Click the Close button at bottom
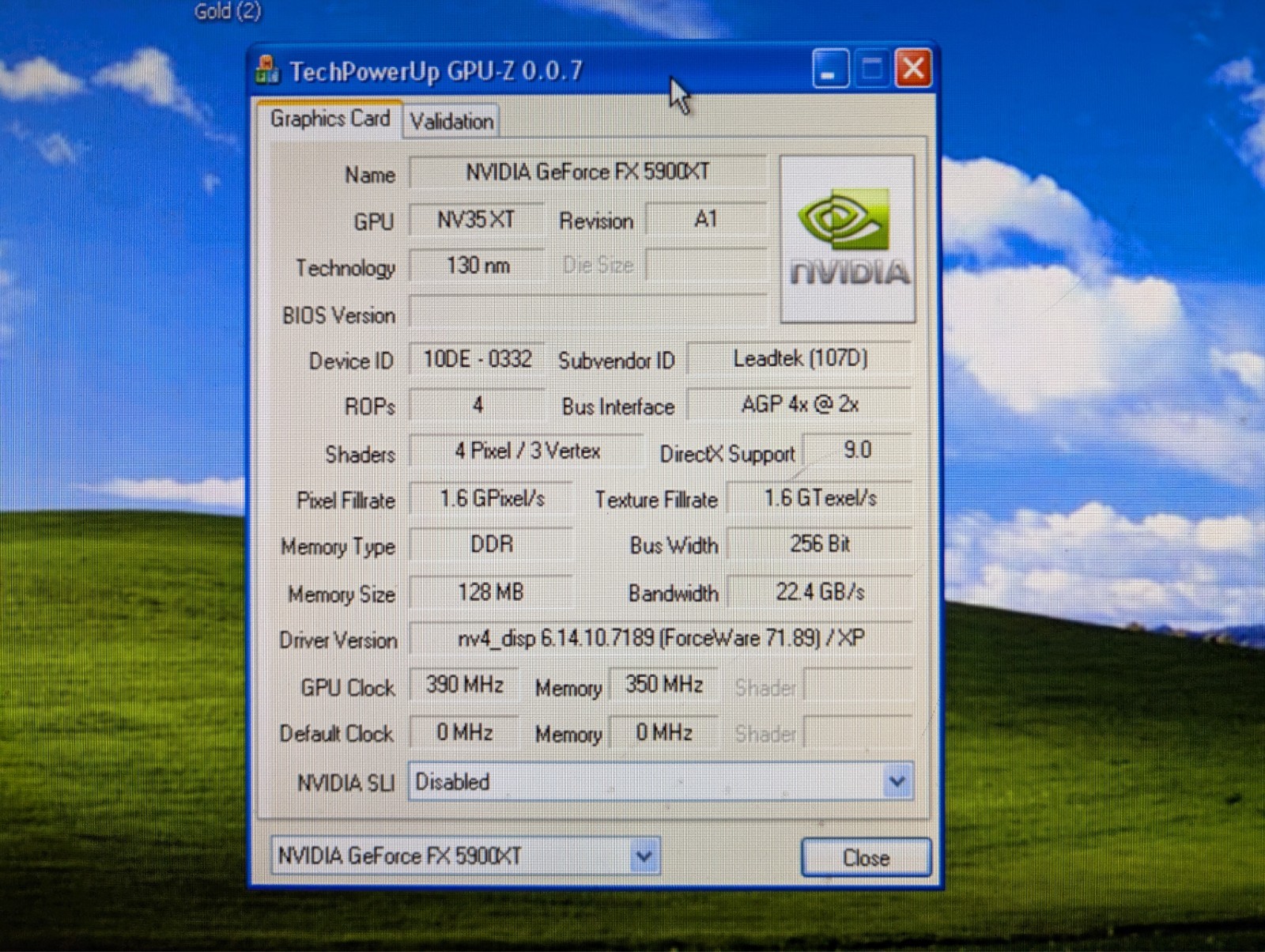 pos(866,858)
